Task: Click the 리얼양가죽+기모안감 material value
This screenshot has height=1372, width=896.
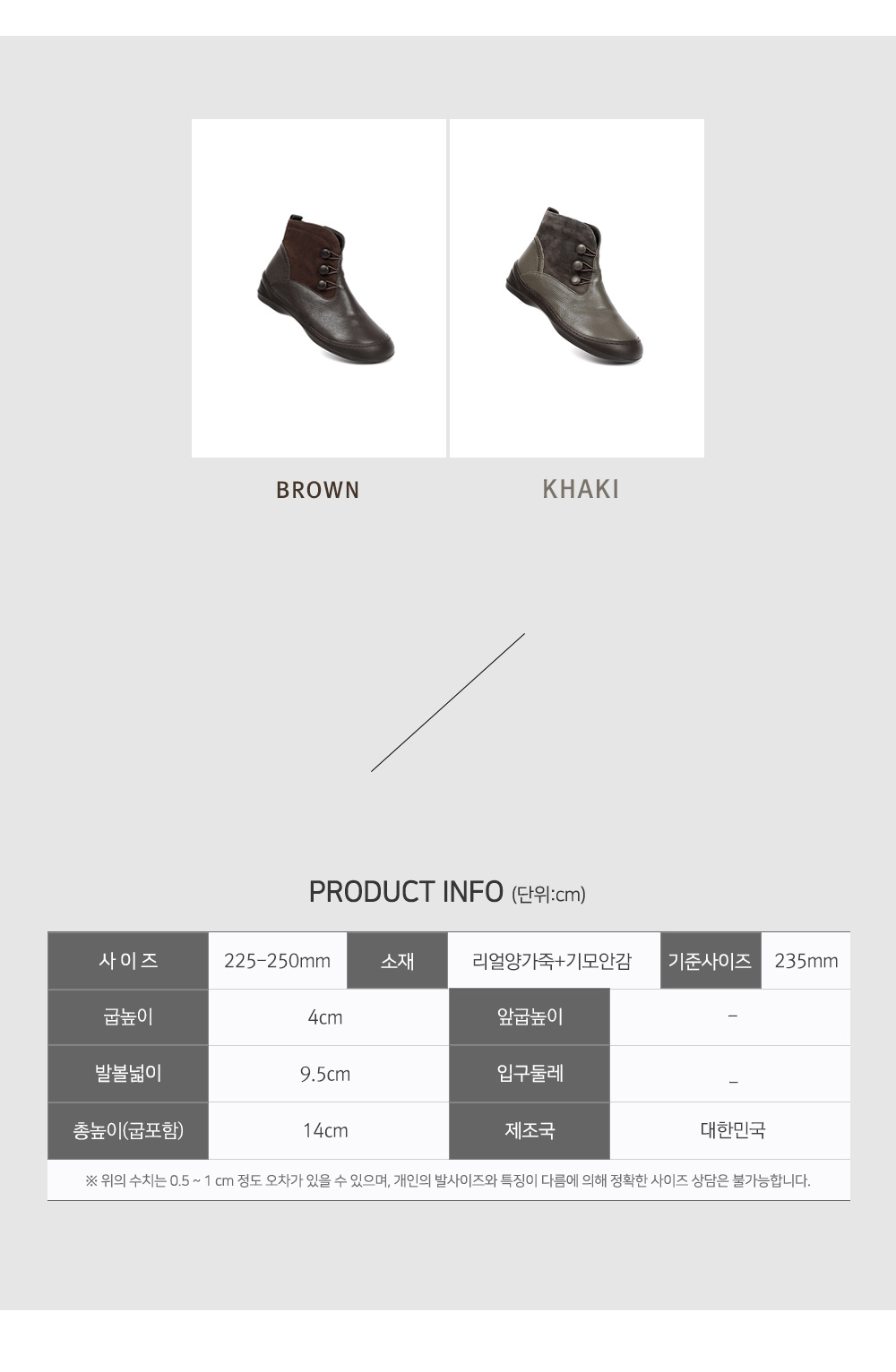Action: 553,961
